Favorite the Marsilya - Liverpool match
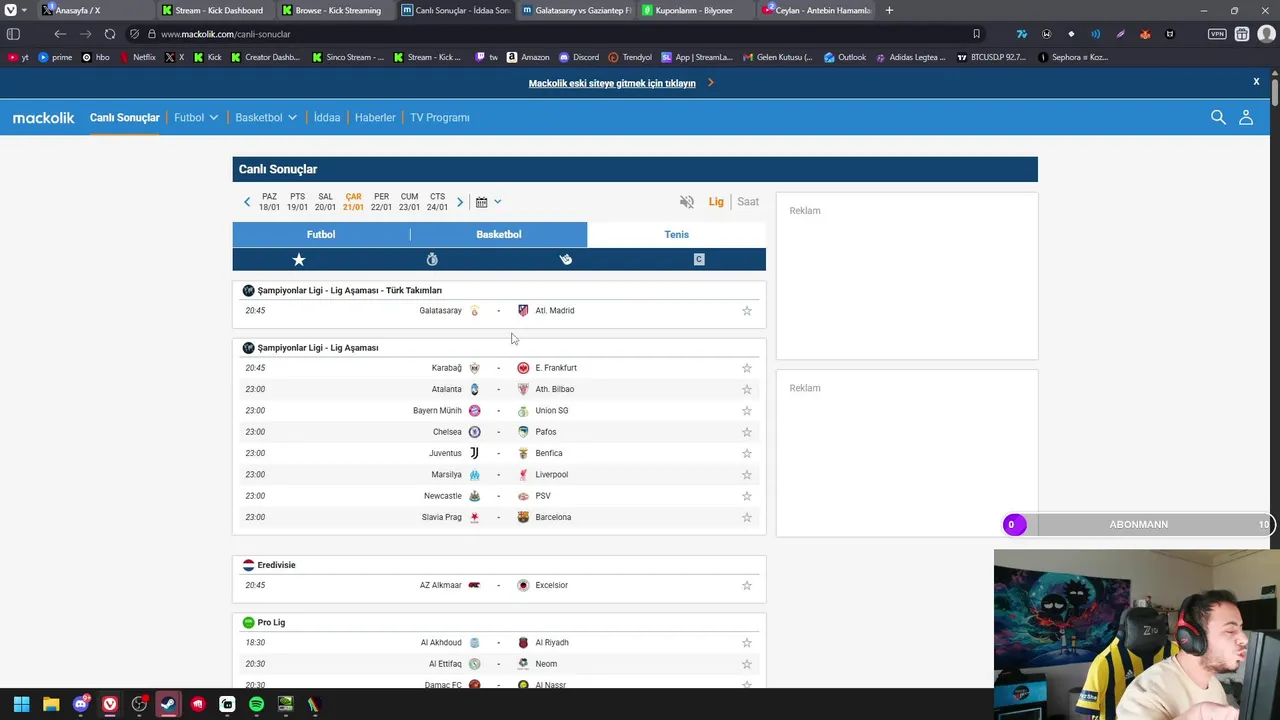The height and width of the screenshot is (720, 1280). click(x=746, y=475)
